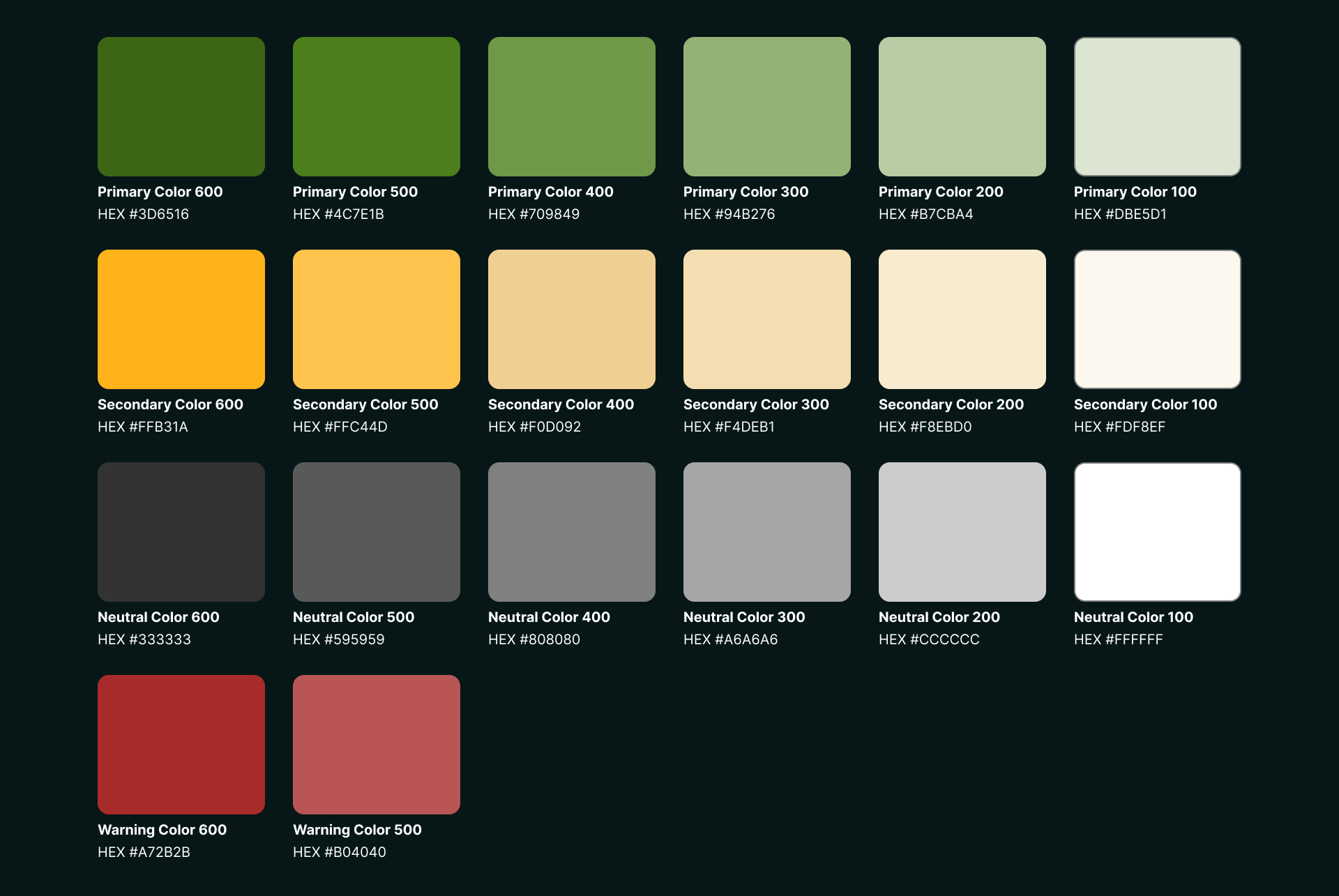Click the HEX #595959 text
Screen dimensions: 1339x896
[x=338, y=639]
